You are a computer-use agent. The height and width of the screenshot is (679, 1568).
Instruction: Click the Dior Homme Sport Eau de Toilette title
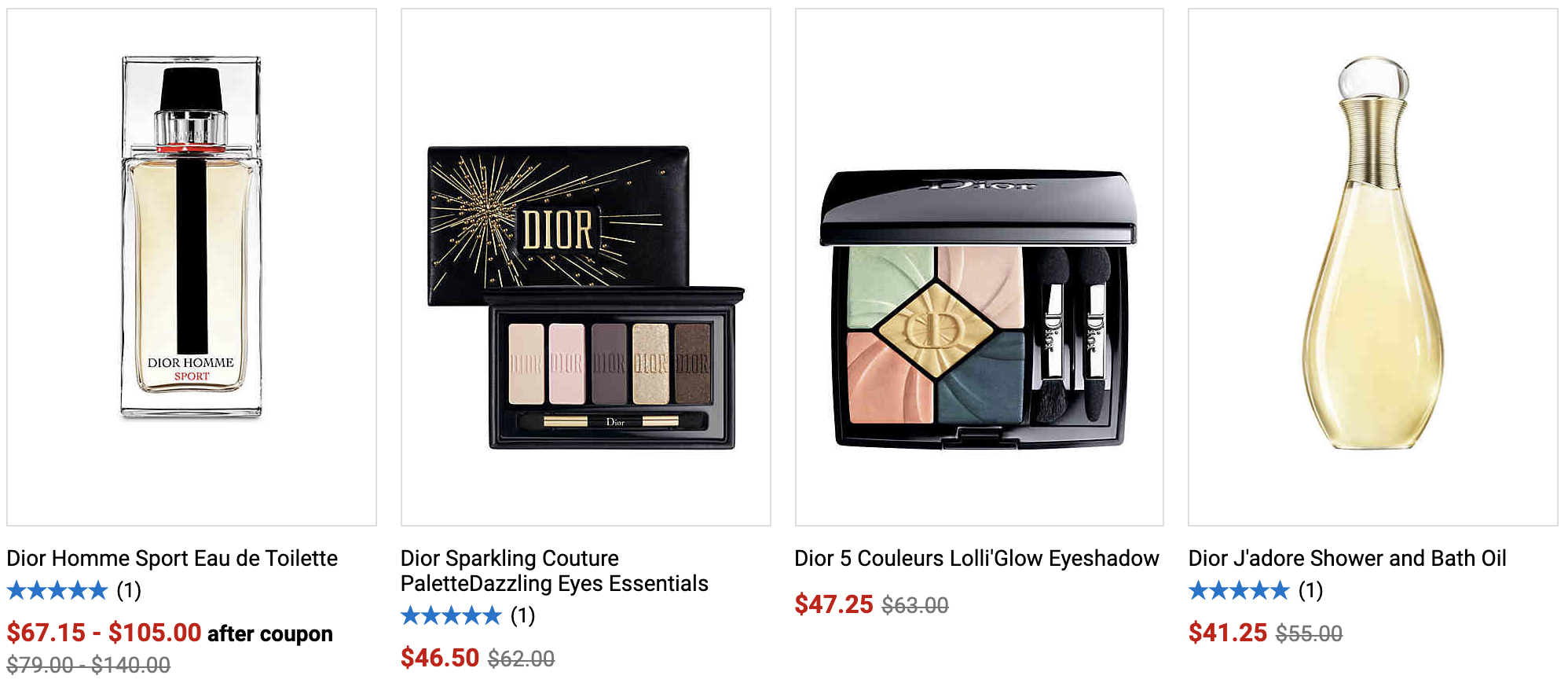[172, 558]
